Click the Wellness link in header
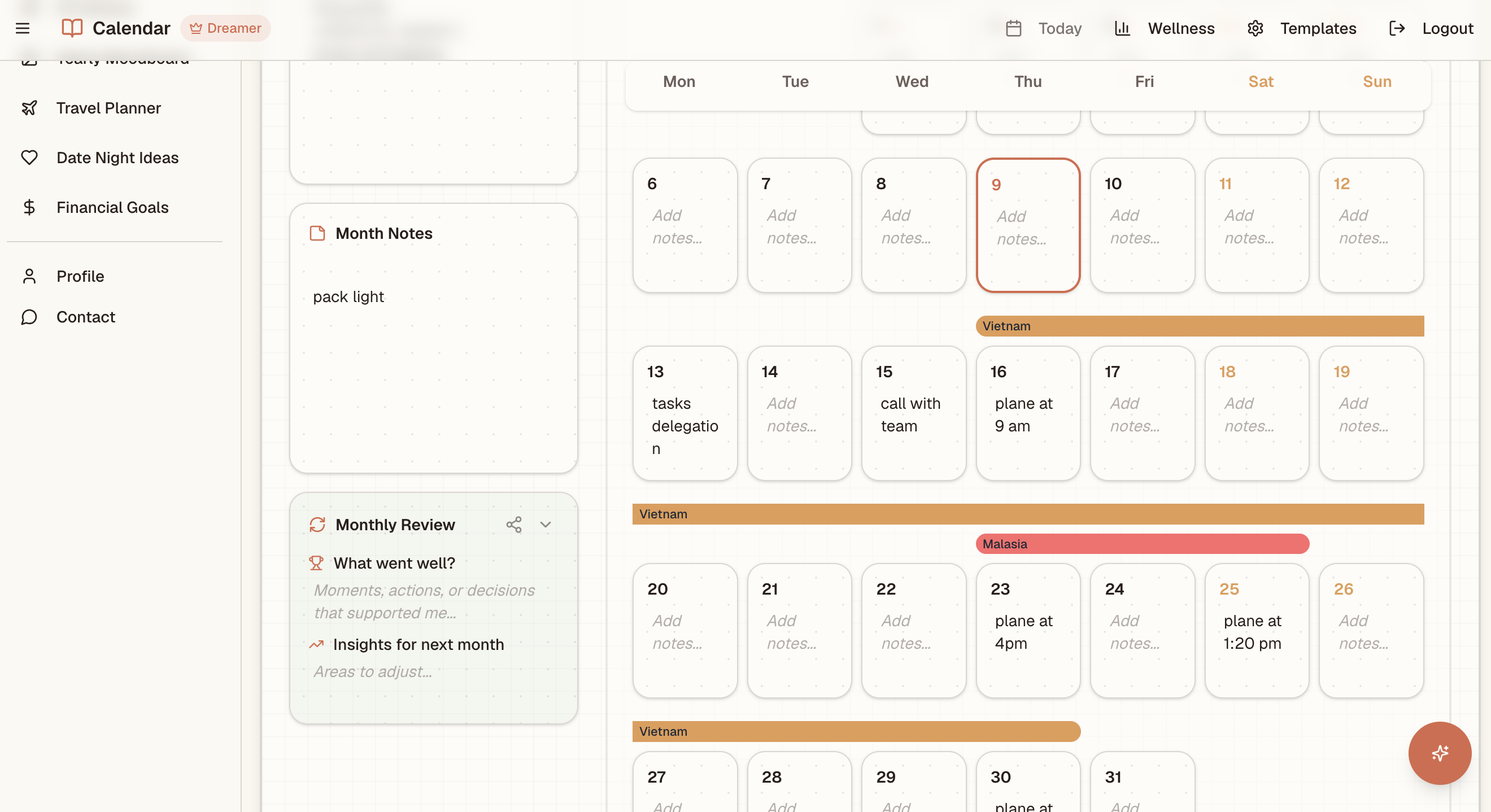Screen dimensions: 1491x812 1181,28
